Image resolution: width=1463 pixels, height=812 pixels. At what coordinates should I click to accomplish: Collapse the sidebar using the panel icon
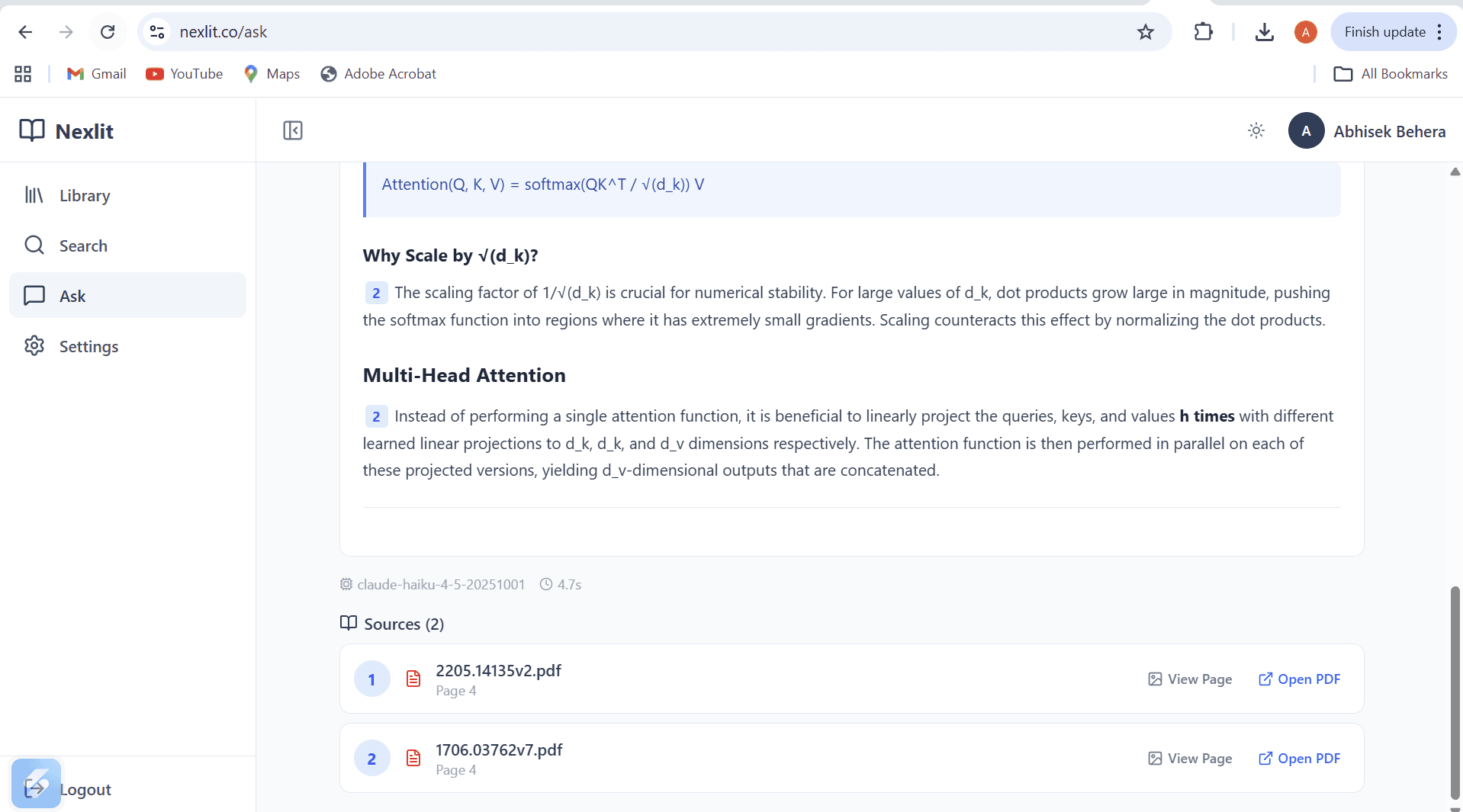click(x=293, y=130)
